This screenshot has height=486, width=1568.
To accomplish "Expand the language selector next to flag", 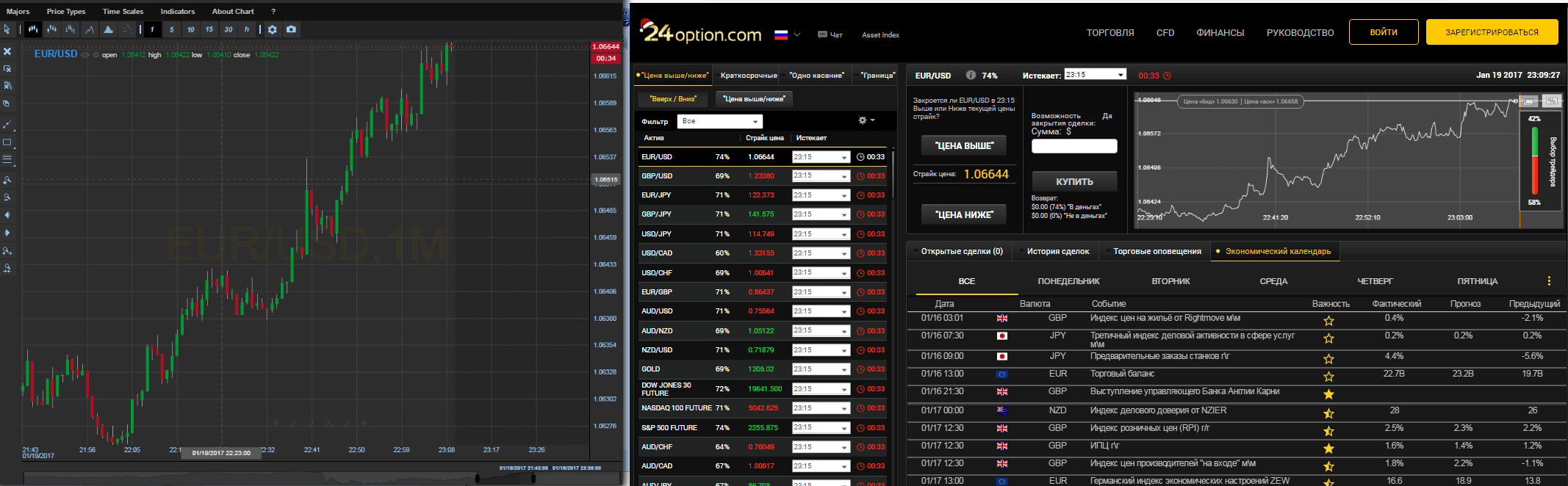I will pos(797,35).
